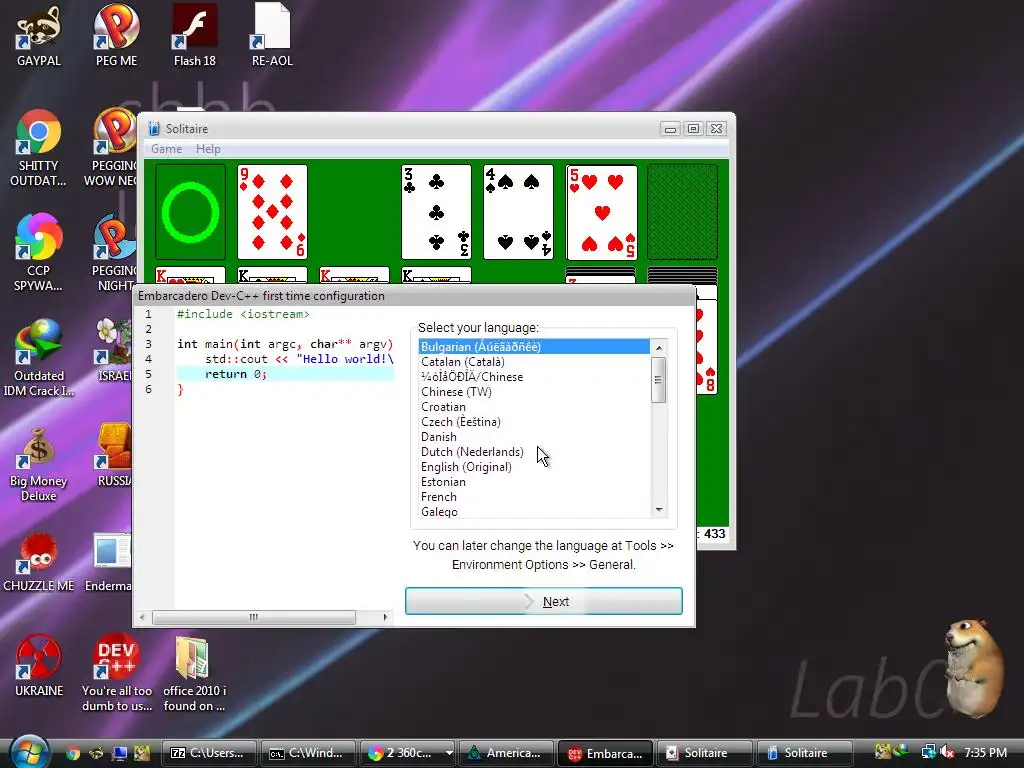The image size is (1024, 768).
Task: Click the 5 of hearts foundation card
Action: tap(601, 212)
